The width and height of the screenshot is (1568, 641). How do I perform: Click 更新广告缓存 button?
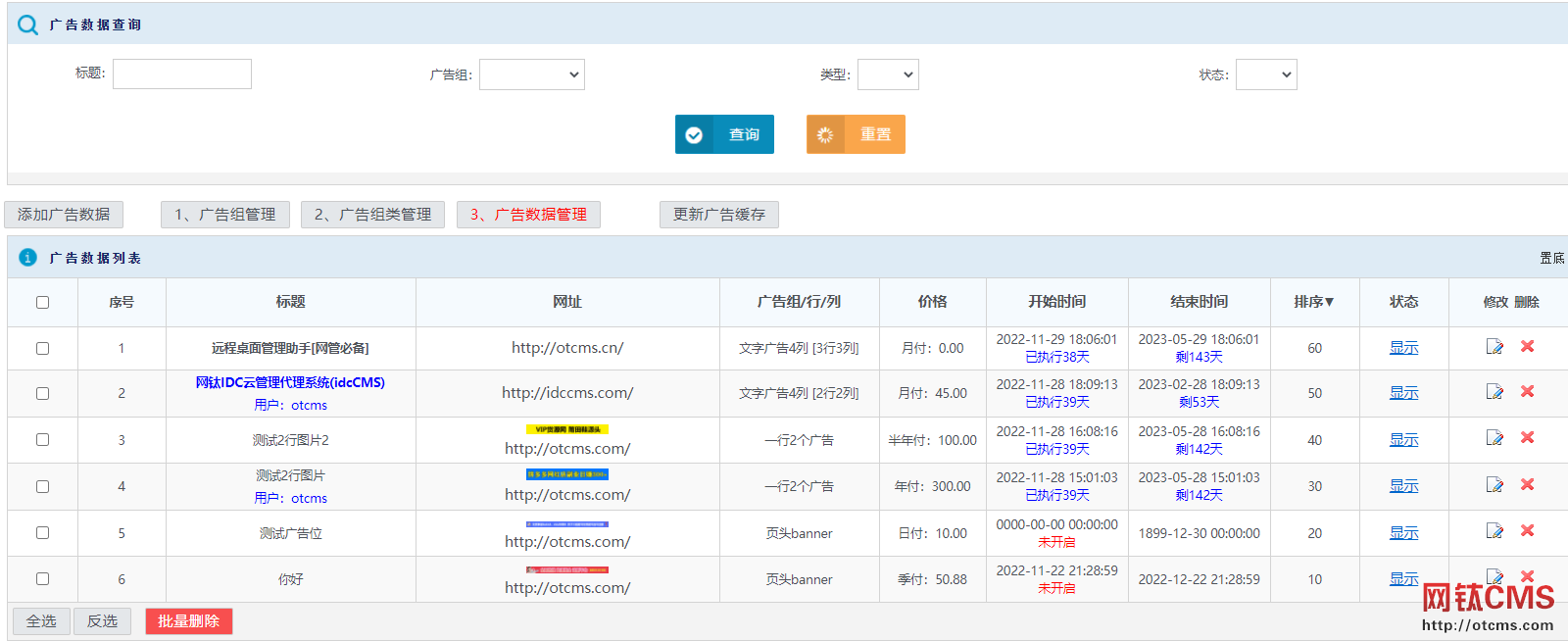(719, 215)
